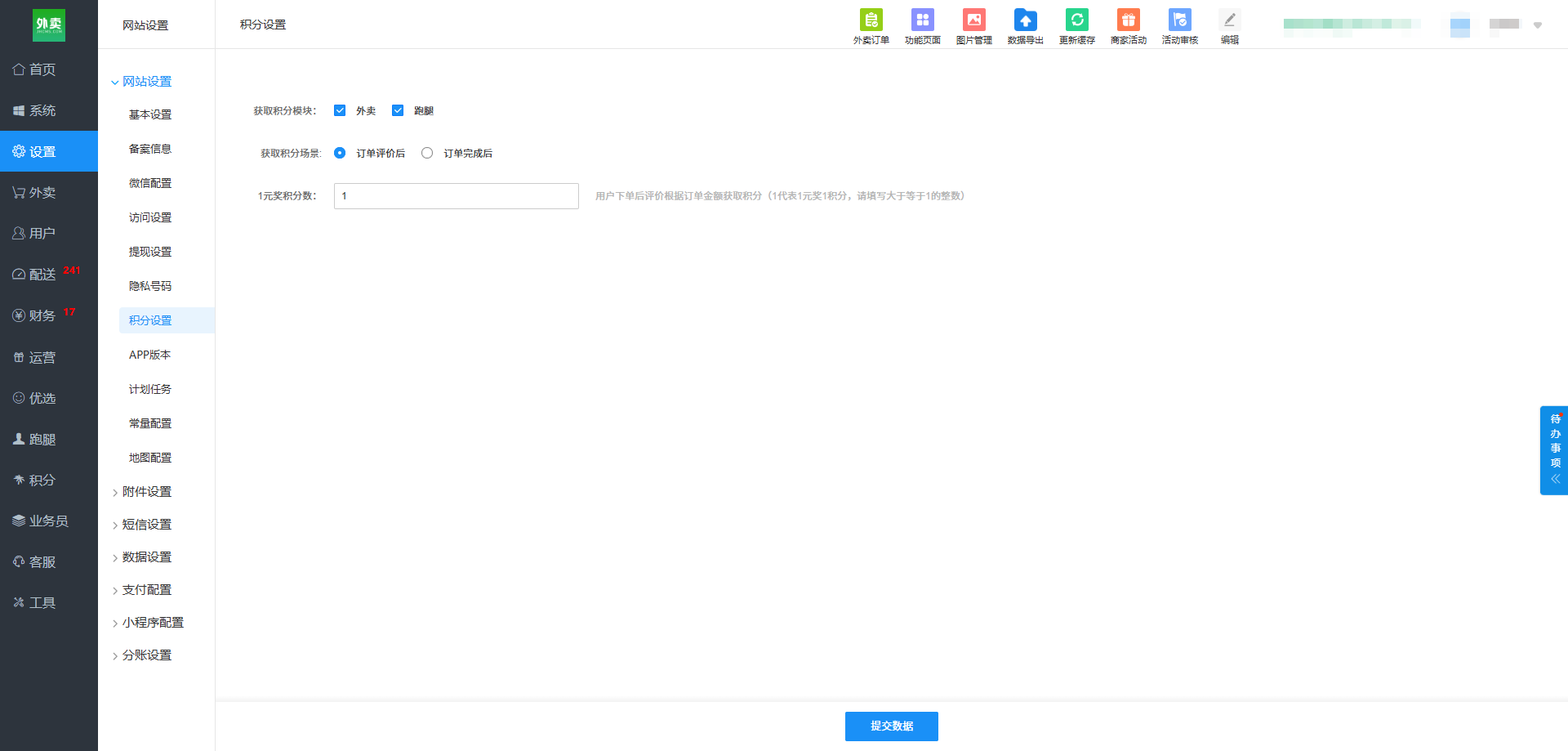Image resolution: width=1568 pixels, height=751 pixels.
Task: Open 工具 in the sidebar
Action: (49, 602)
